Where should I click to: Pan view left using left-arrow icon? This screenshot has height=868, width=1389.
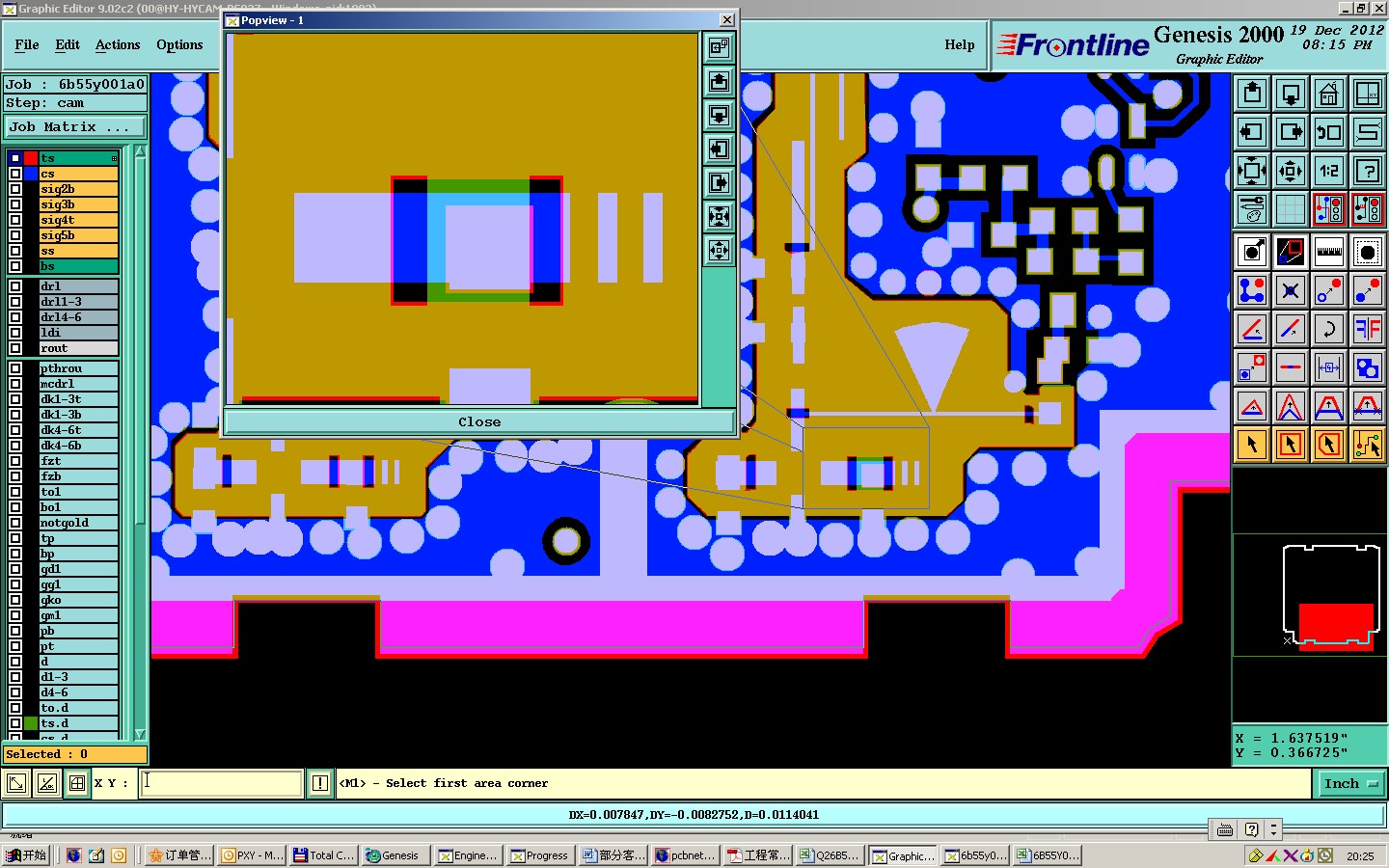tap(1252, 132)
